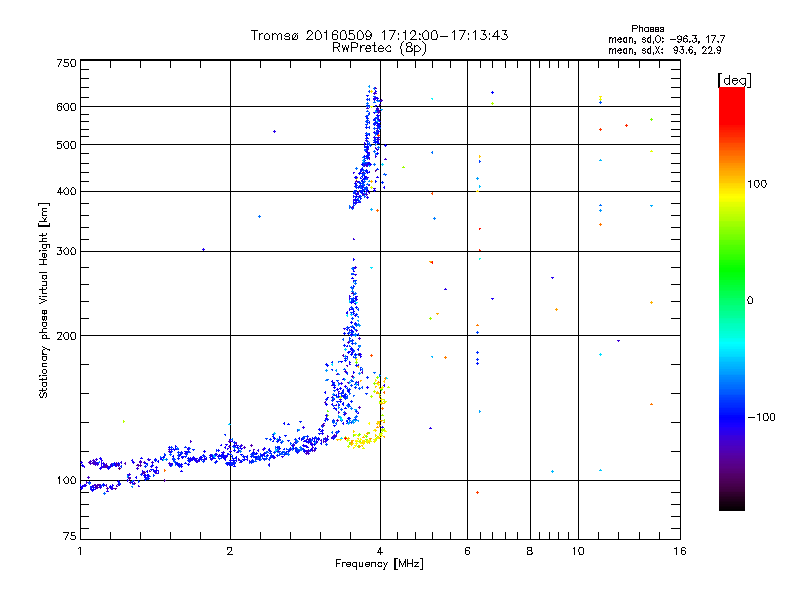This screenshot has width=800, height=600.
Task: Click the y-axis tick label '500'
Action: click(66, 145)
